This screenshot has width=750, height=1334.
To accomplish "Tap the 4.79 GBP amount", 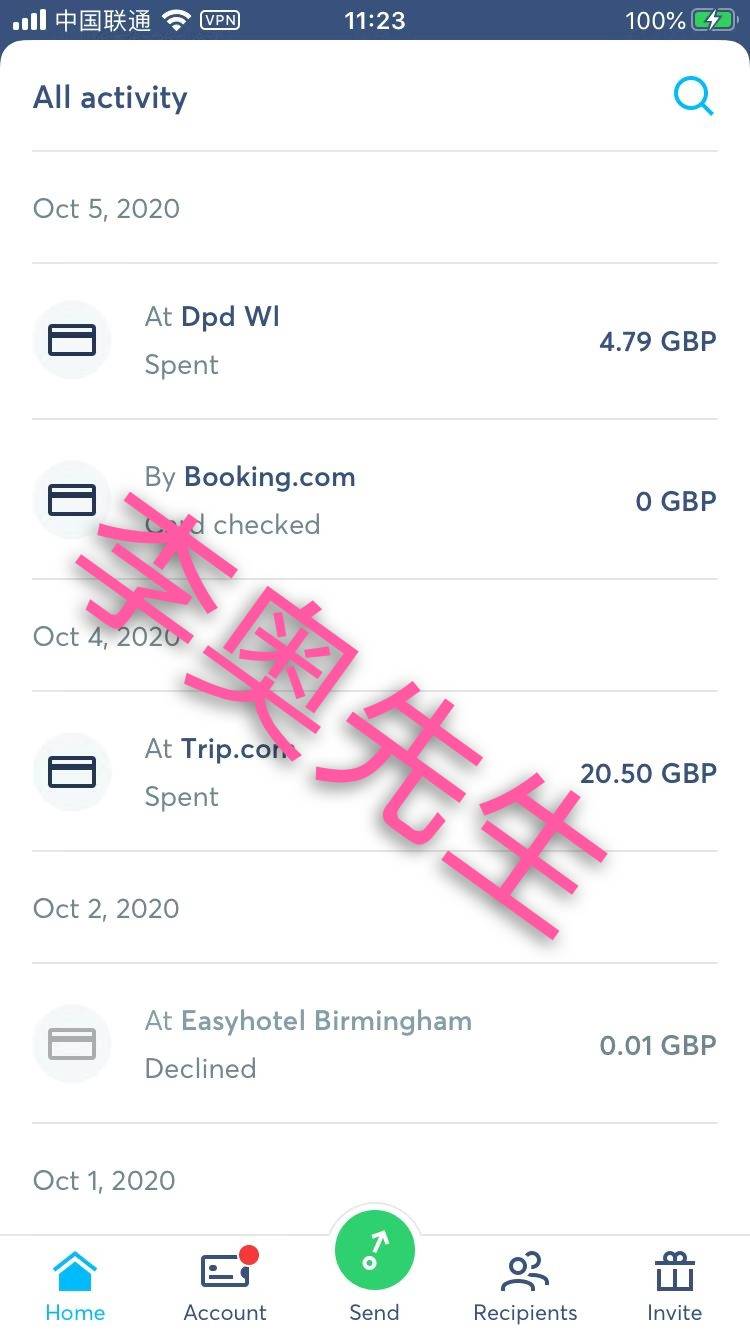I will [x=658, y=341].
